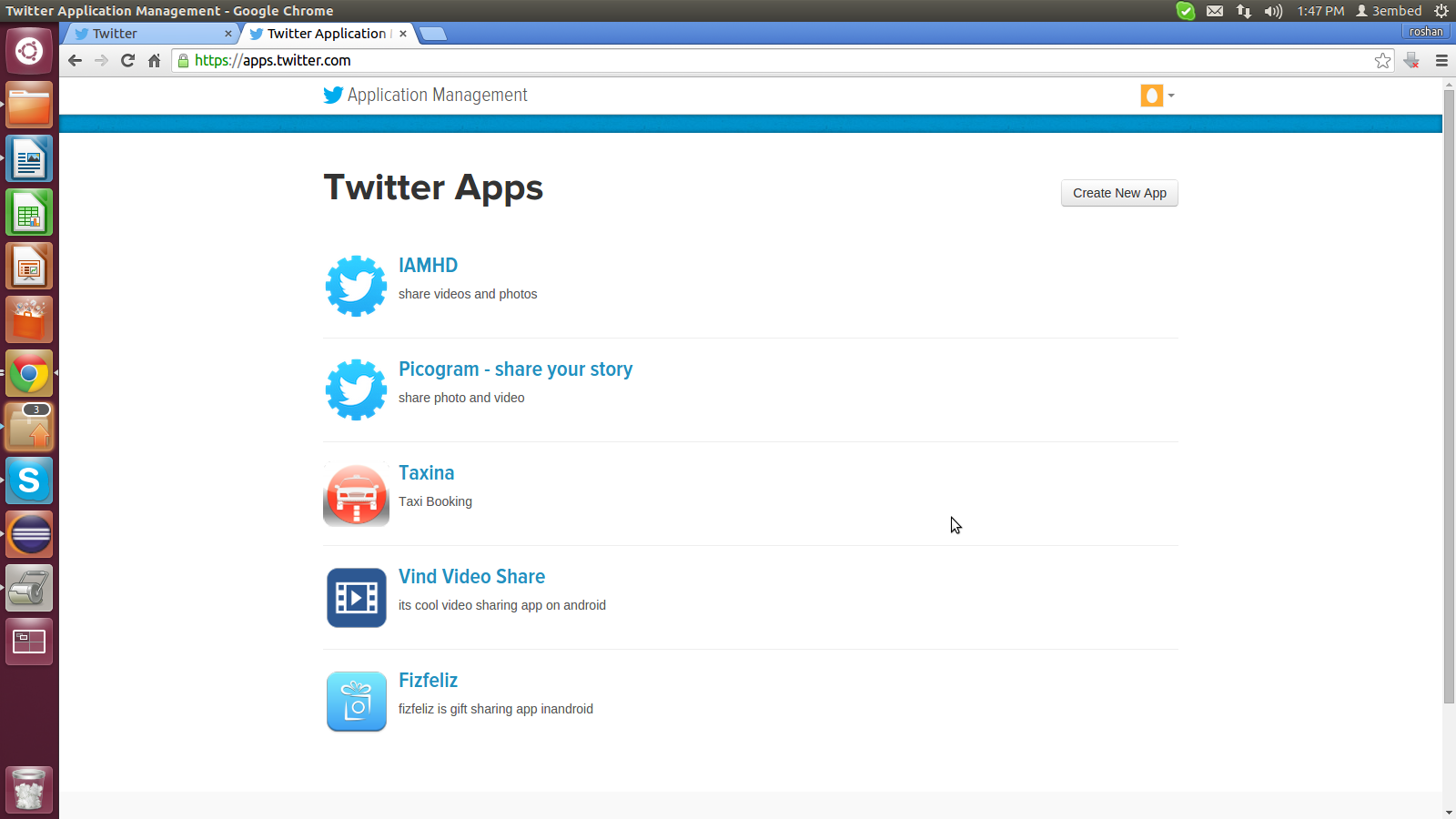Open the Ubuntu Dash home launcher

point(29,51)
